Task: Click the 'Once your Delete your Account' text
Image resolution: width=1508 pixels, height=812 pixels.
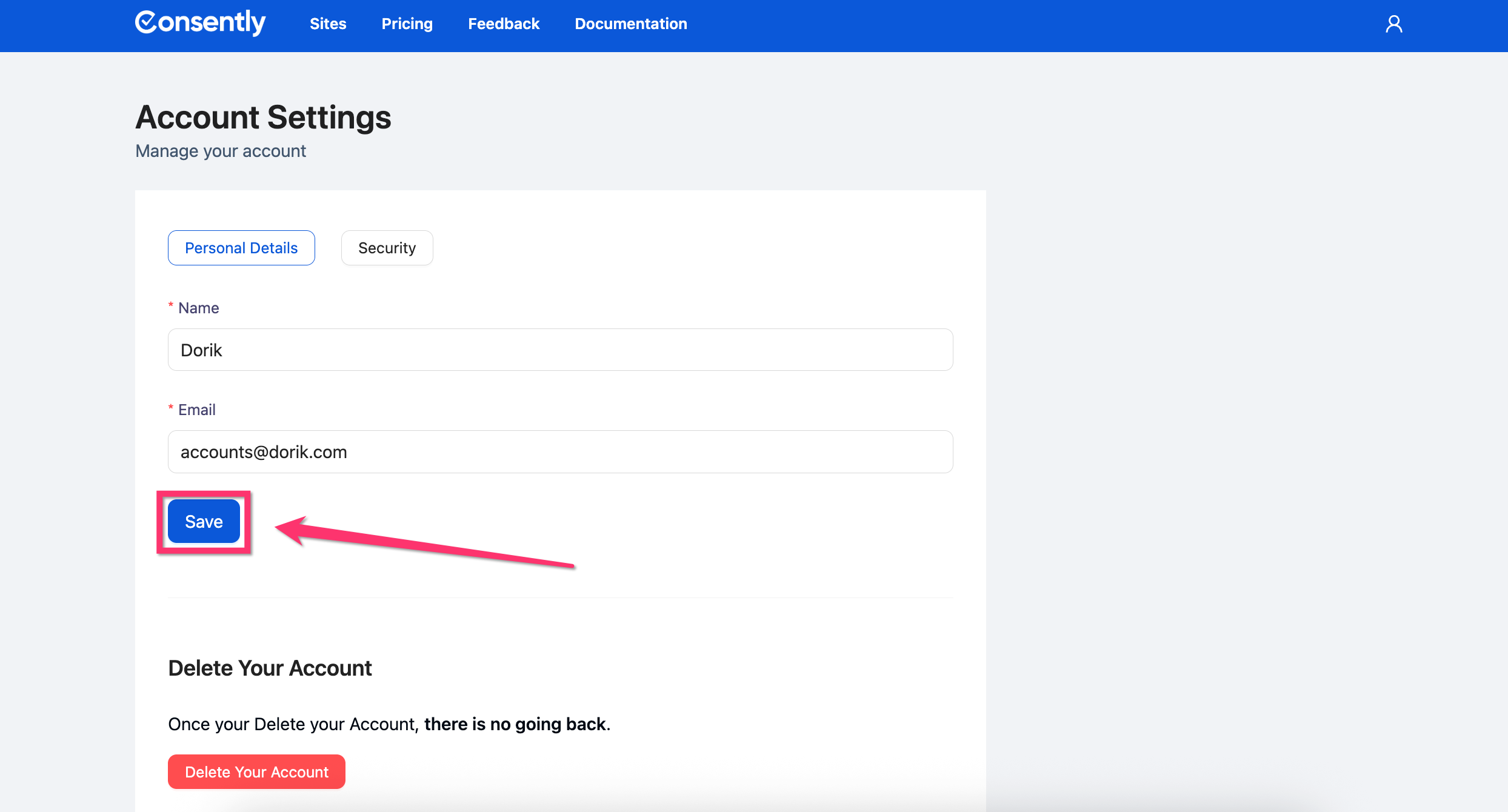Action: click(x=292, y=724)
